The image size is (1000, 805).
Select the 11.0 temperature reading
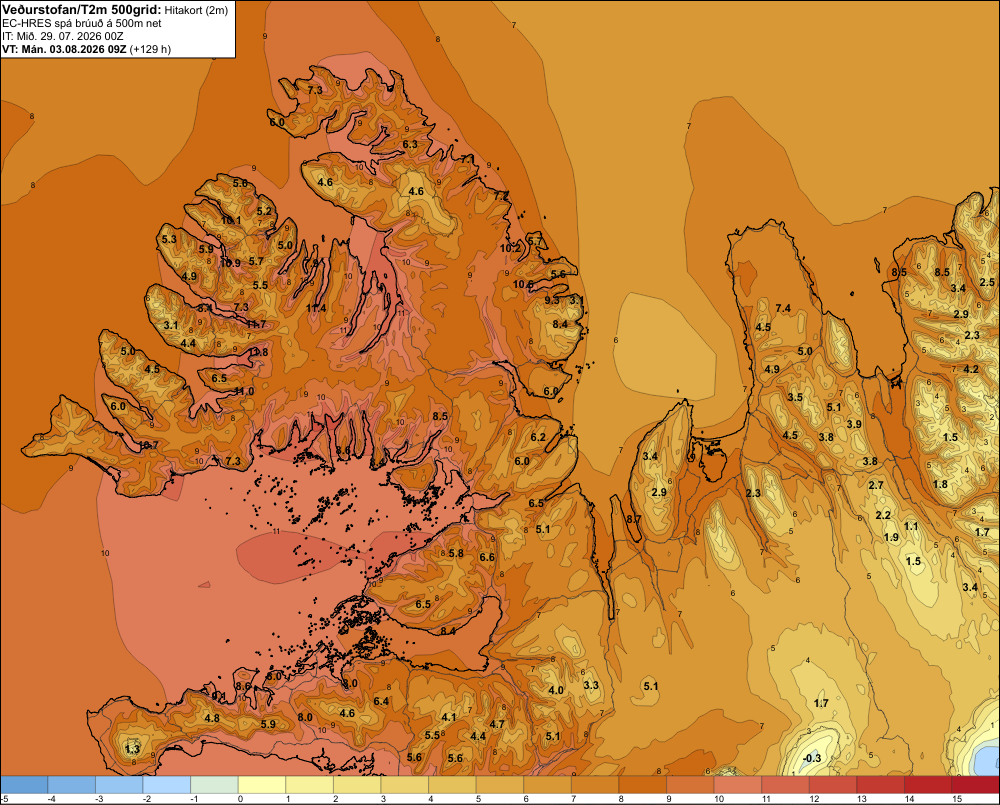coord(244,391)
